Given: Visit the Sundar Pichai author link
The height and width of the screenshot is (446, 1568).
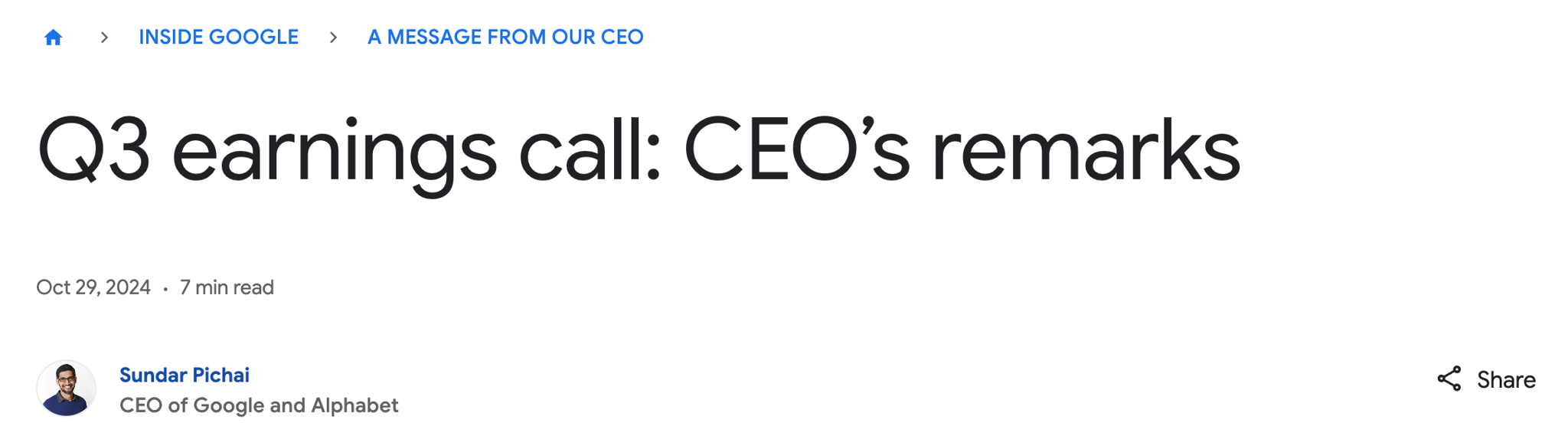Looking at the screenshot, I should point(185,375).
